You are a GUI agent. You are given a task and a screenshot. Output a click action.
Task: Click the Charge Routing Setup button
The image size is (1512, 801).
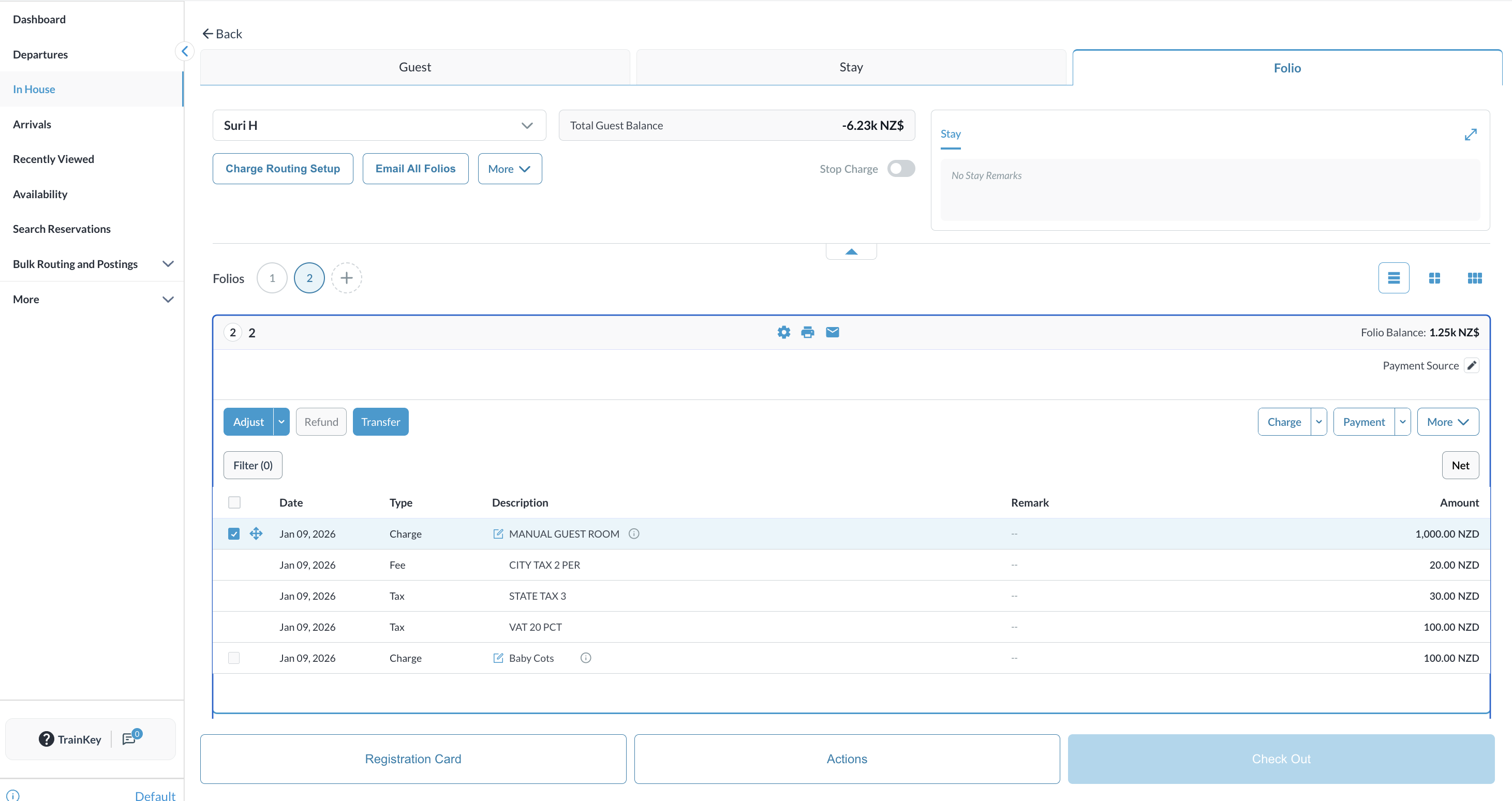tap(283, 169)
